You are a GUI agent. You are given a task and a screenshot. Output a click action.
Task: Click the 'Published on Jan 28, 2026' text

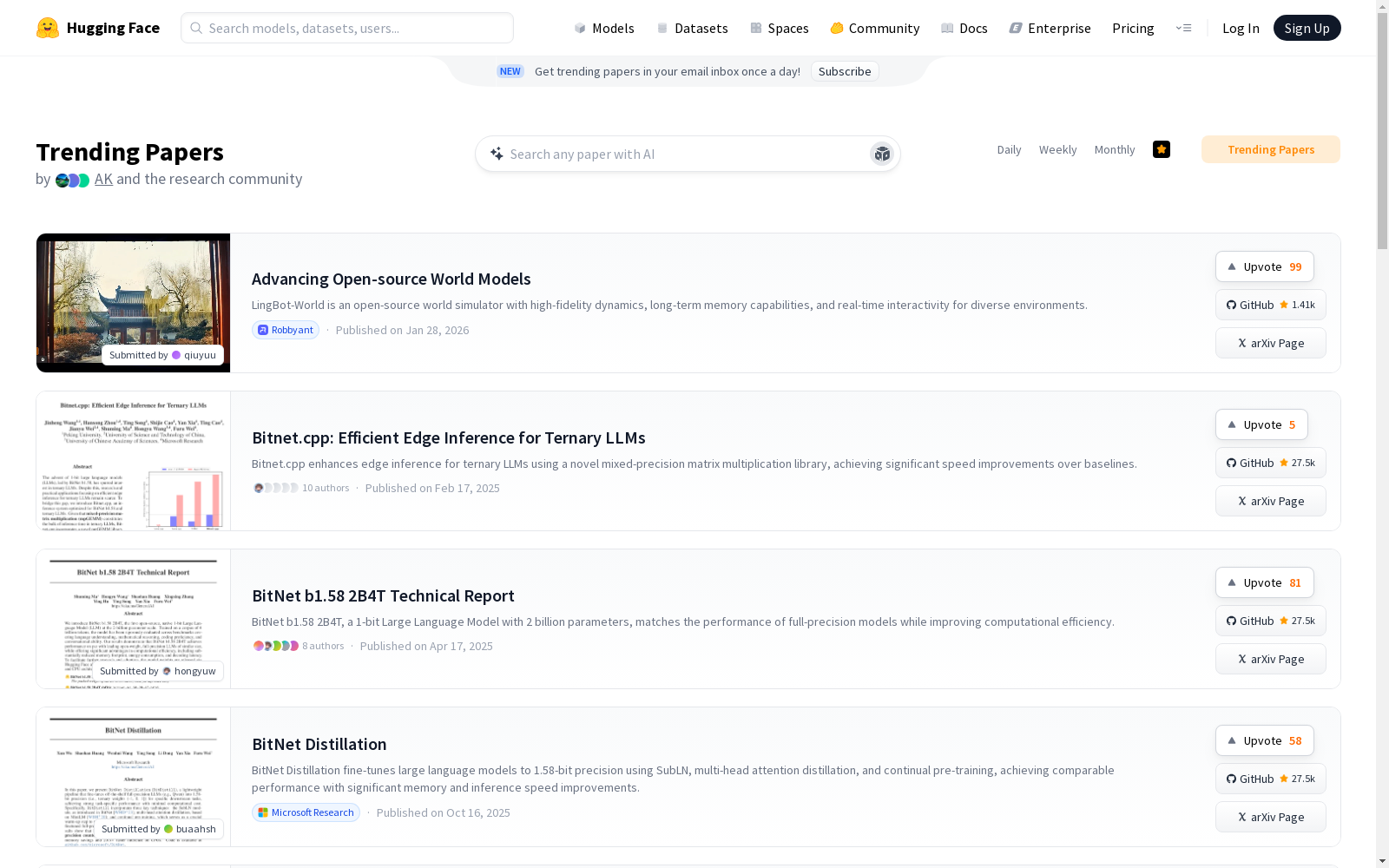[x=402, y=330]
